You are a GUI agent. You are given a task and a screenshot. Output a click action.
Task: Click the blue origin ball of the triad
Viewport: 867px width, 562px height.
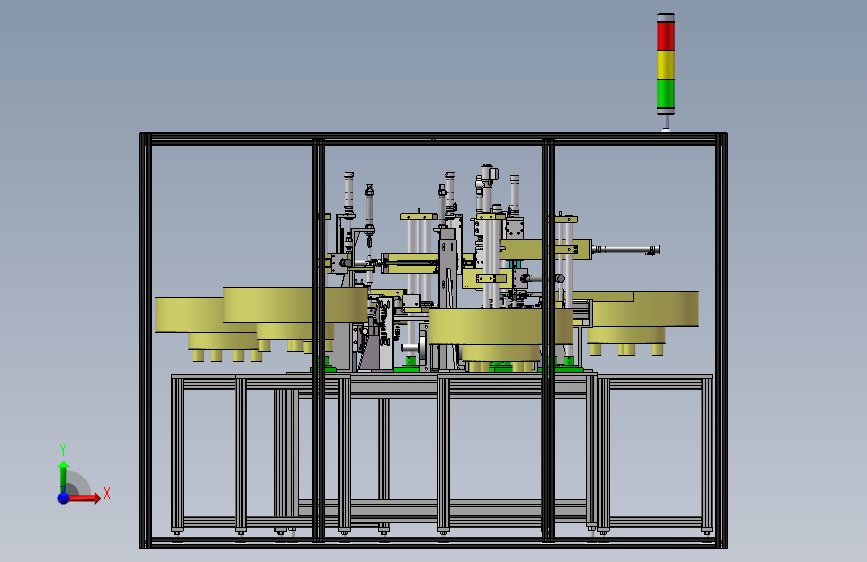tap(64, 498)
